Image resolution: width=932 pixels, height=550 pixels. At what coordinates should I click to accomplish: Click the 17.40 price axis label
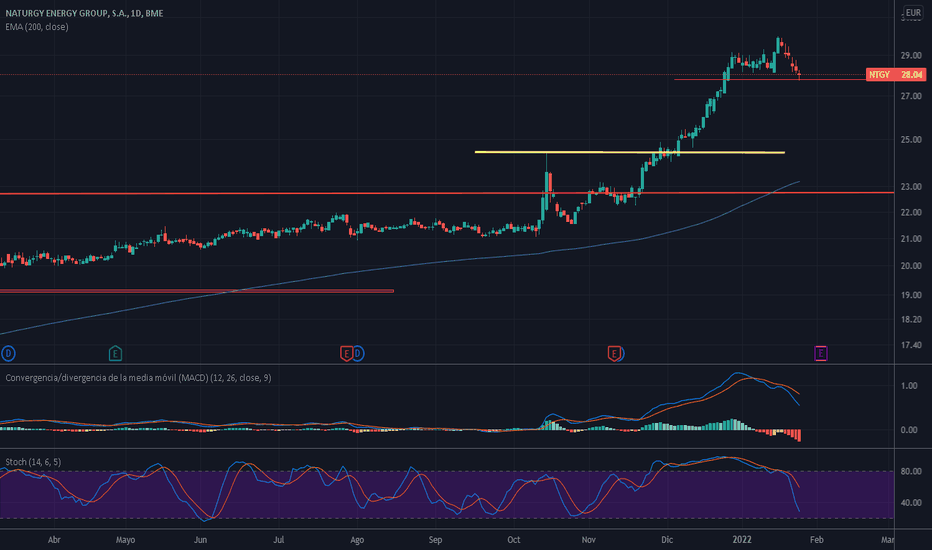(x=911, y=345)
